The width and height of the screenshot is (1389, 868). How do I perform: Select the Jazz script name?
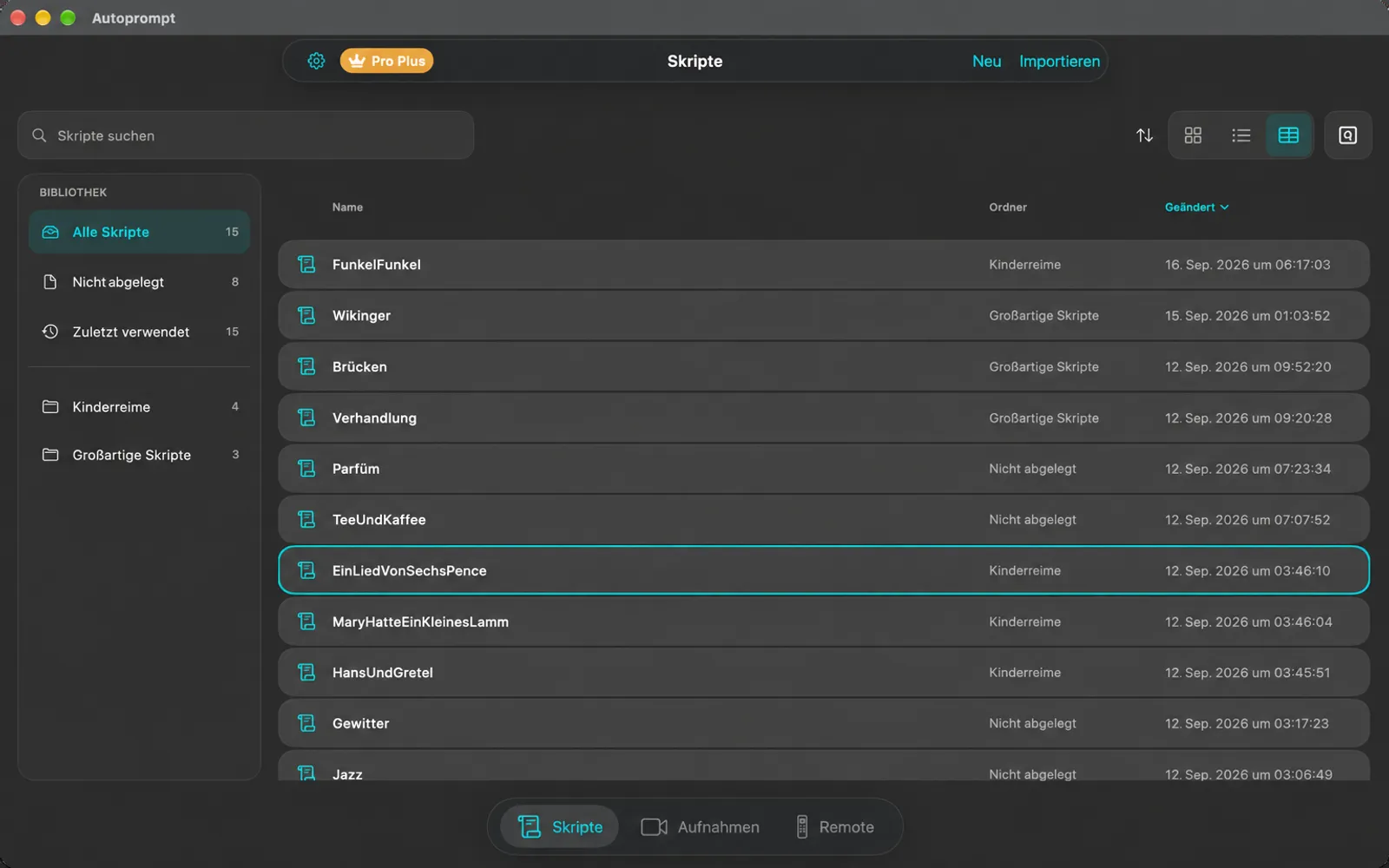tap(347, 773)
